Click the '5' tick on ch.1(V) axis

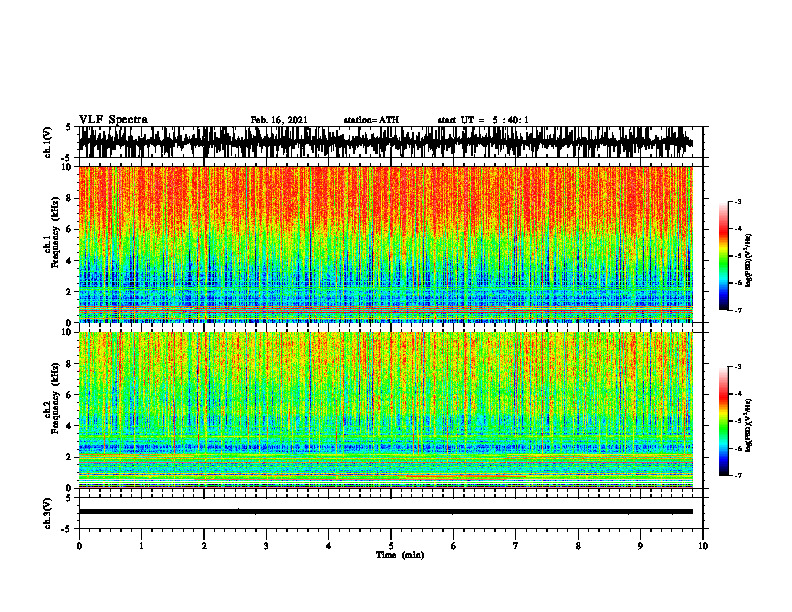[68, 127]
